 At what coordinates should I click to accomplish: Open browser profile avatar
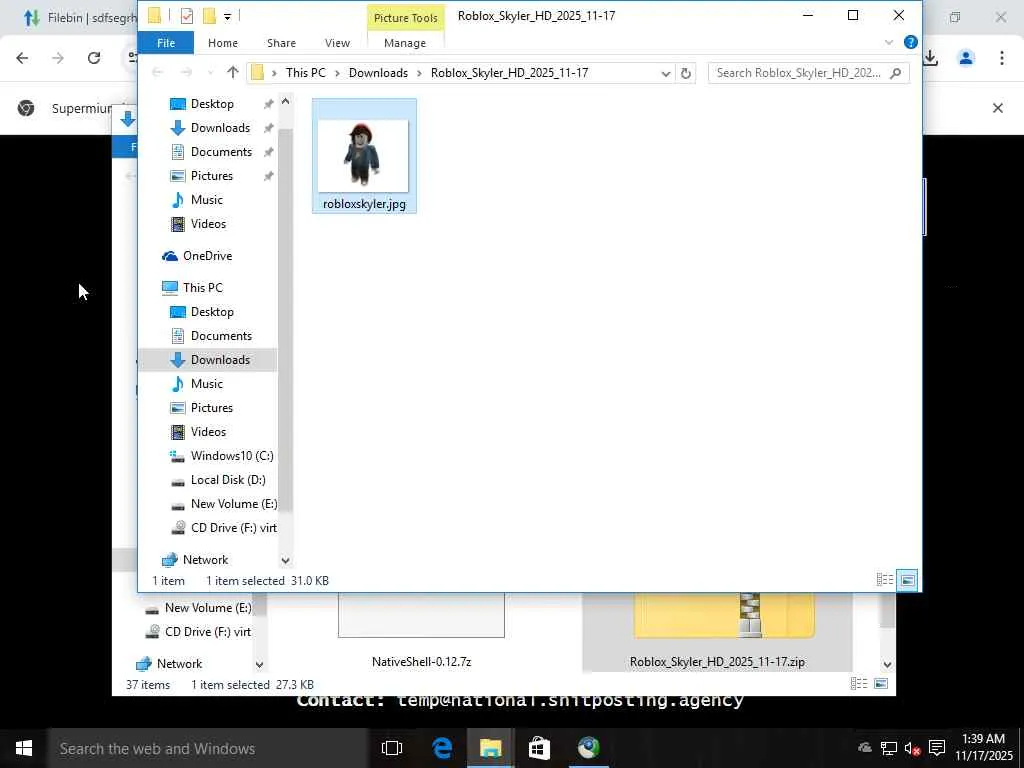pos(966,58)
